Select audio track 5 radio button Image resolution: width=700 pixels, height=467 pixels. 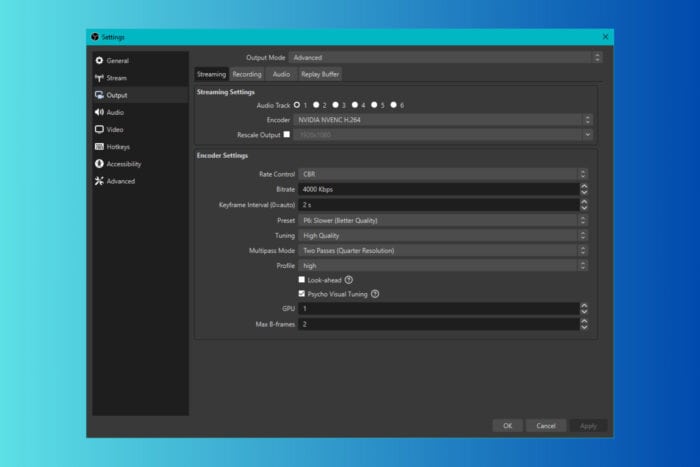click(x=374, y=105)
